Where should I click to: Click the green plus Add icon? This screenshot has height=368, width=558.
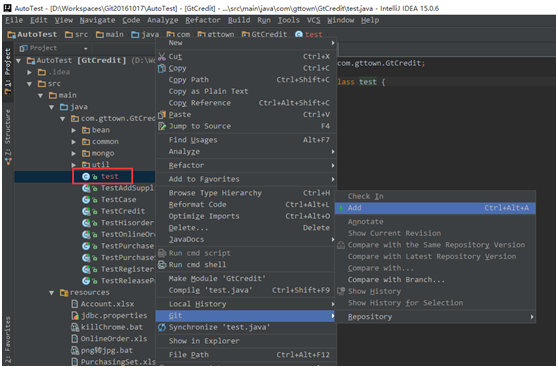[341, 208]
